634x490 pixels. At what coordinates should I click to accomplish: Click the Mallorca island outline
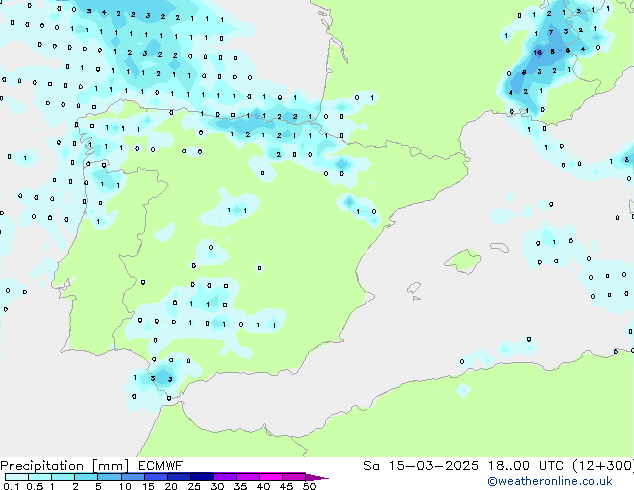(463, 261)
